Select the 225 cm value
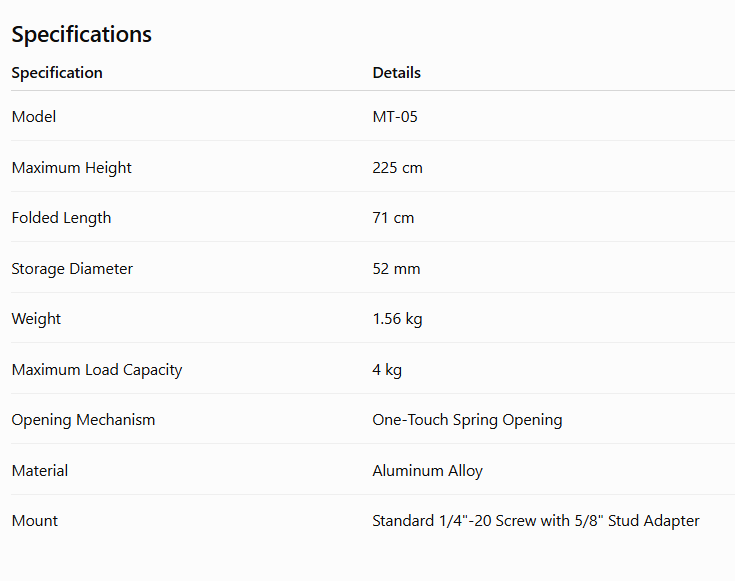The image size is (735, 581). click(x=398, y=168)
